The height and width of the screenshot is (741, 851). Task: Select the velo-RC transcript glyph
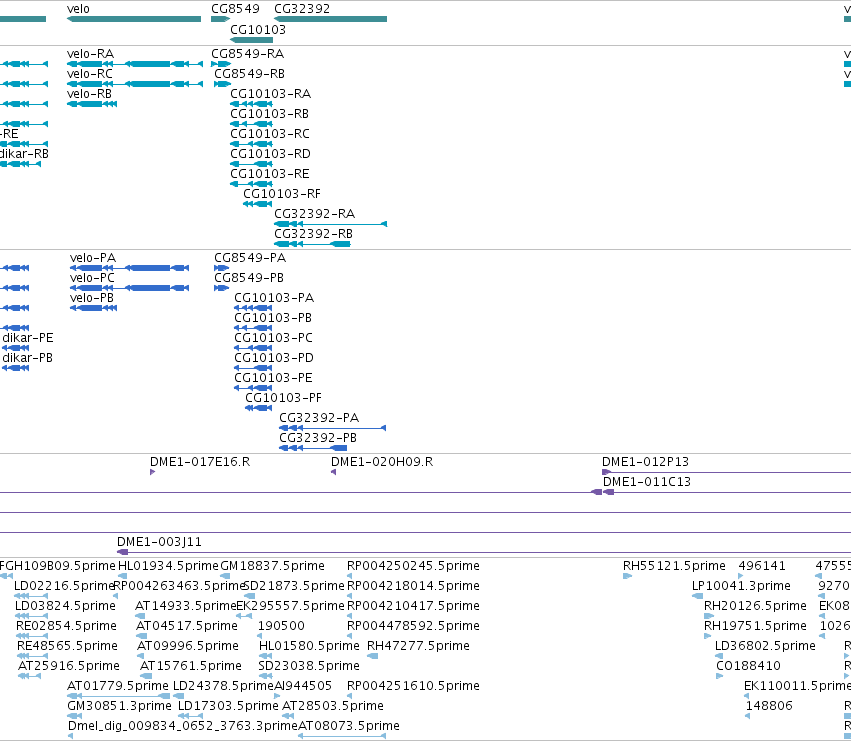pyautogui.click(x=135, y=84)
